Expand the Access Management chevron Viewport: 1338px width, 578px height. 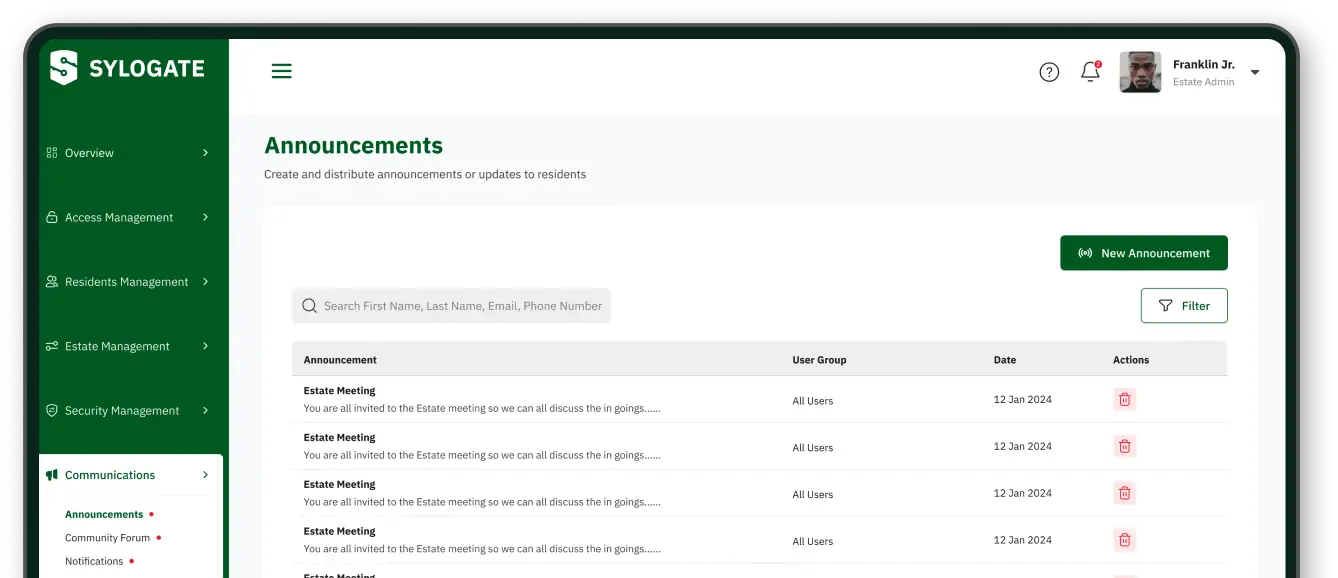point(206,217)
